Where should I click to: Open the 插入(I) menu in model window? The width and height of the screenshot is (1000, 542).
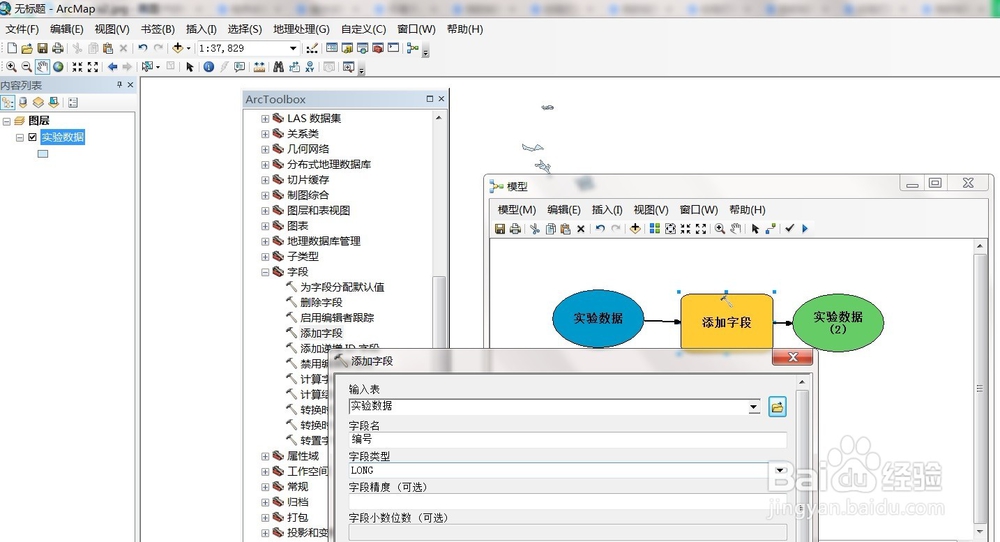tap(607, 210)
